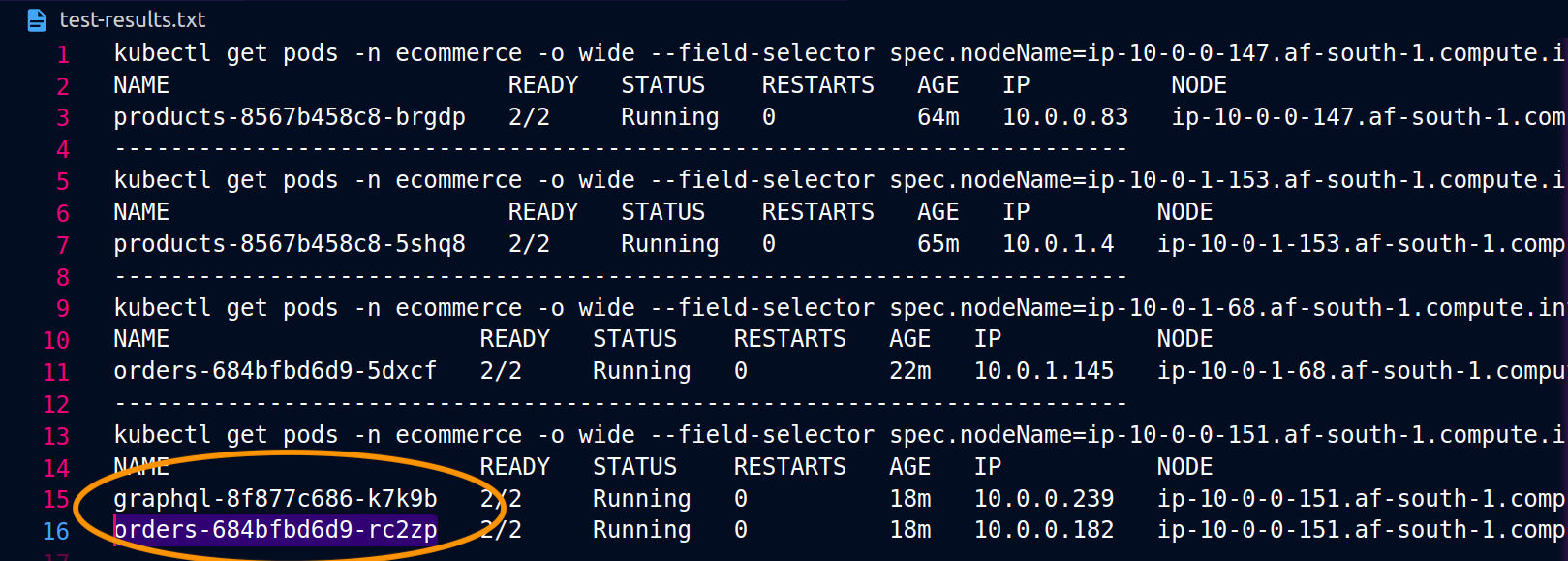
Task: Click the pod name graphql-8f877c686-k7k9b
Action: pyautogui.click(x=275, y=499)
